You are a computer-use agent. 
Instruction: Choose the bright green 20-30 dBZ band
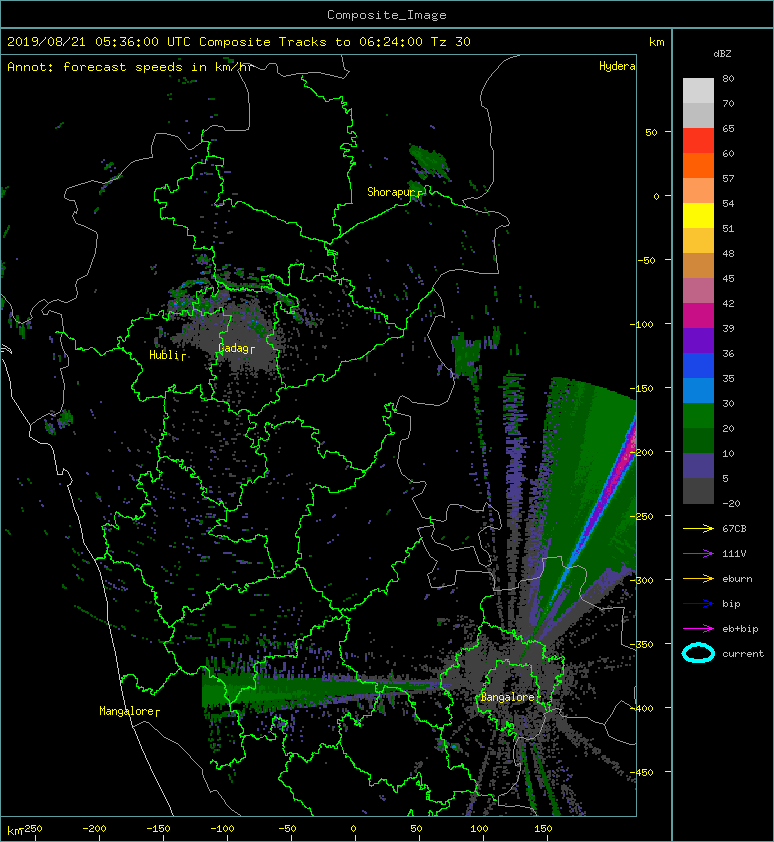coord(698,415)
